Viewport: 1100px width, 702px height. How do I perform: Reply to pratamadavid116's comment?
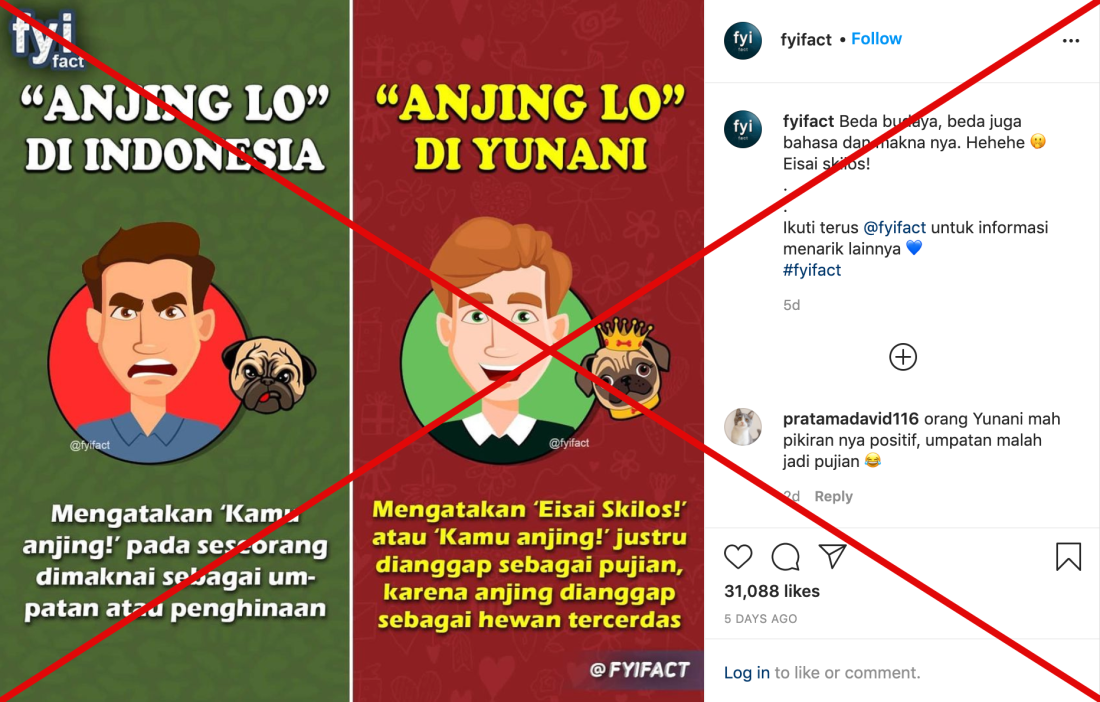pos(833,497)
